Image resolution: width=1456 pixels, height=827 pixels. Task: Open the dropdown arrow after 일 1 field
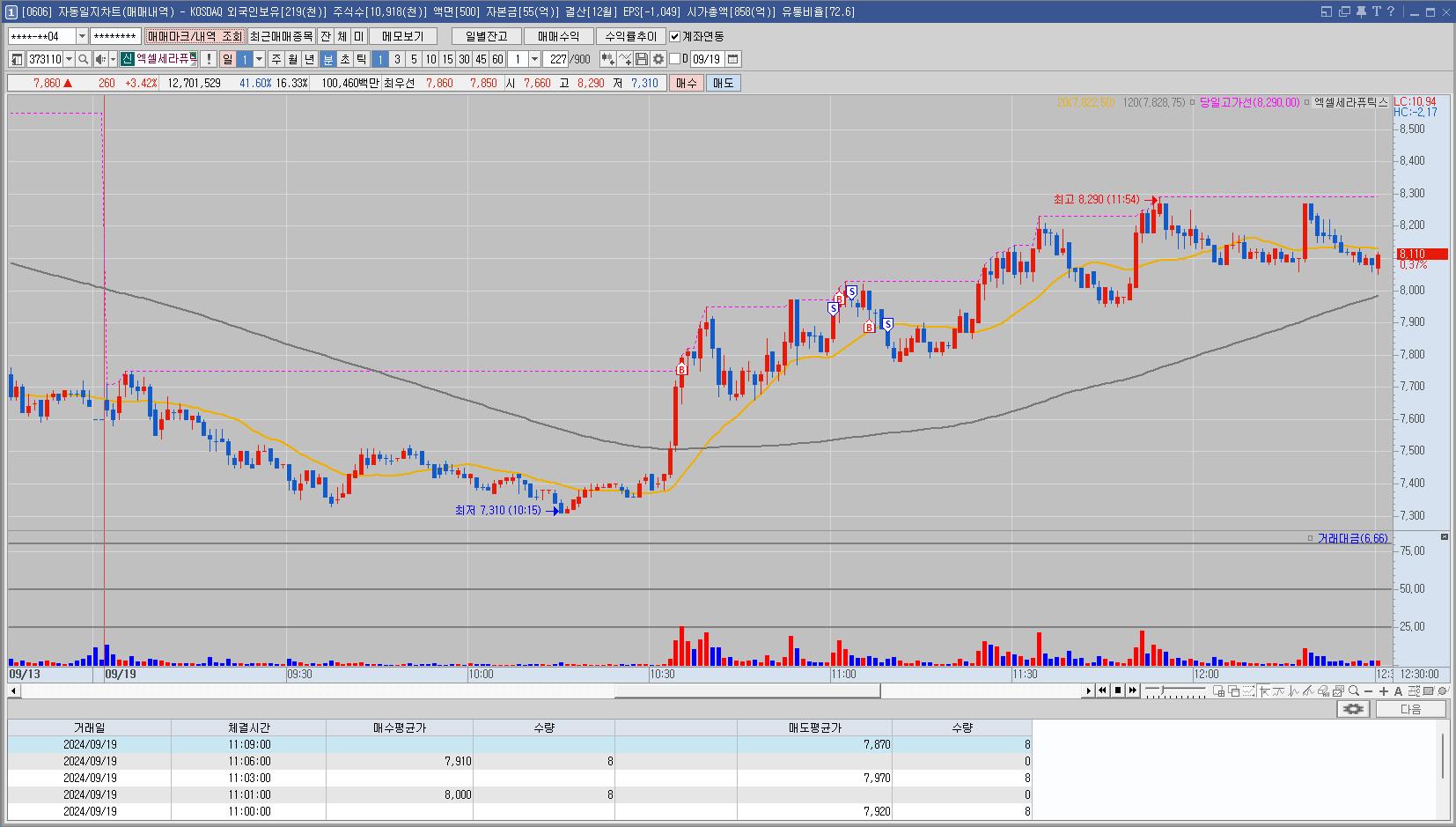[259, 59]
